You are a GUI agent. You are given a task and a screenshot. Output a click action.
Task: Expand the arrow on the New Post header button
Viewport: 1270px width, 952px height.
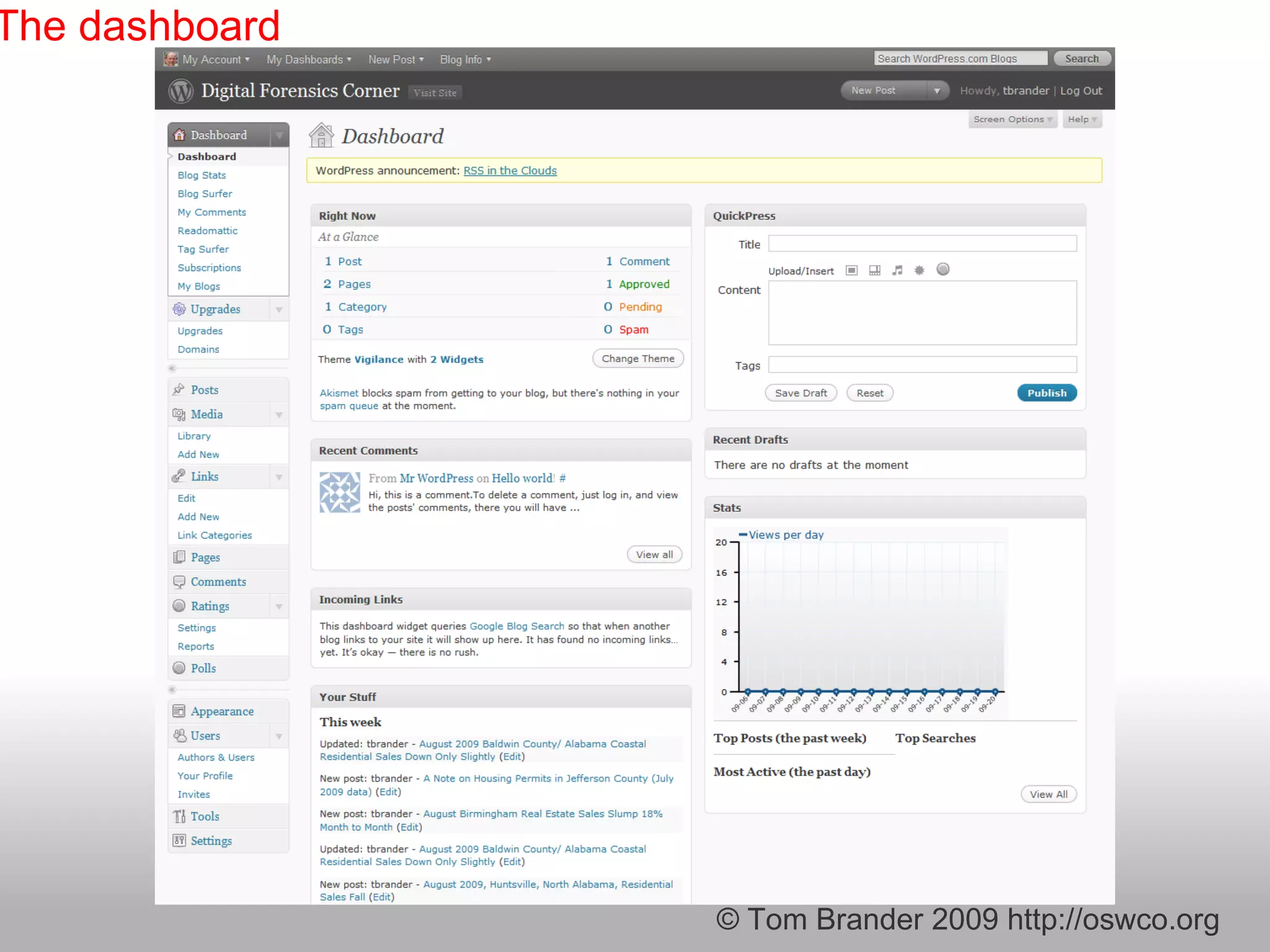tap(938, 90)
